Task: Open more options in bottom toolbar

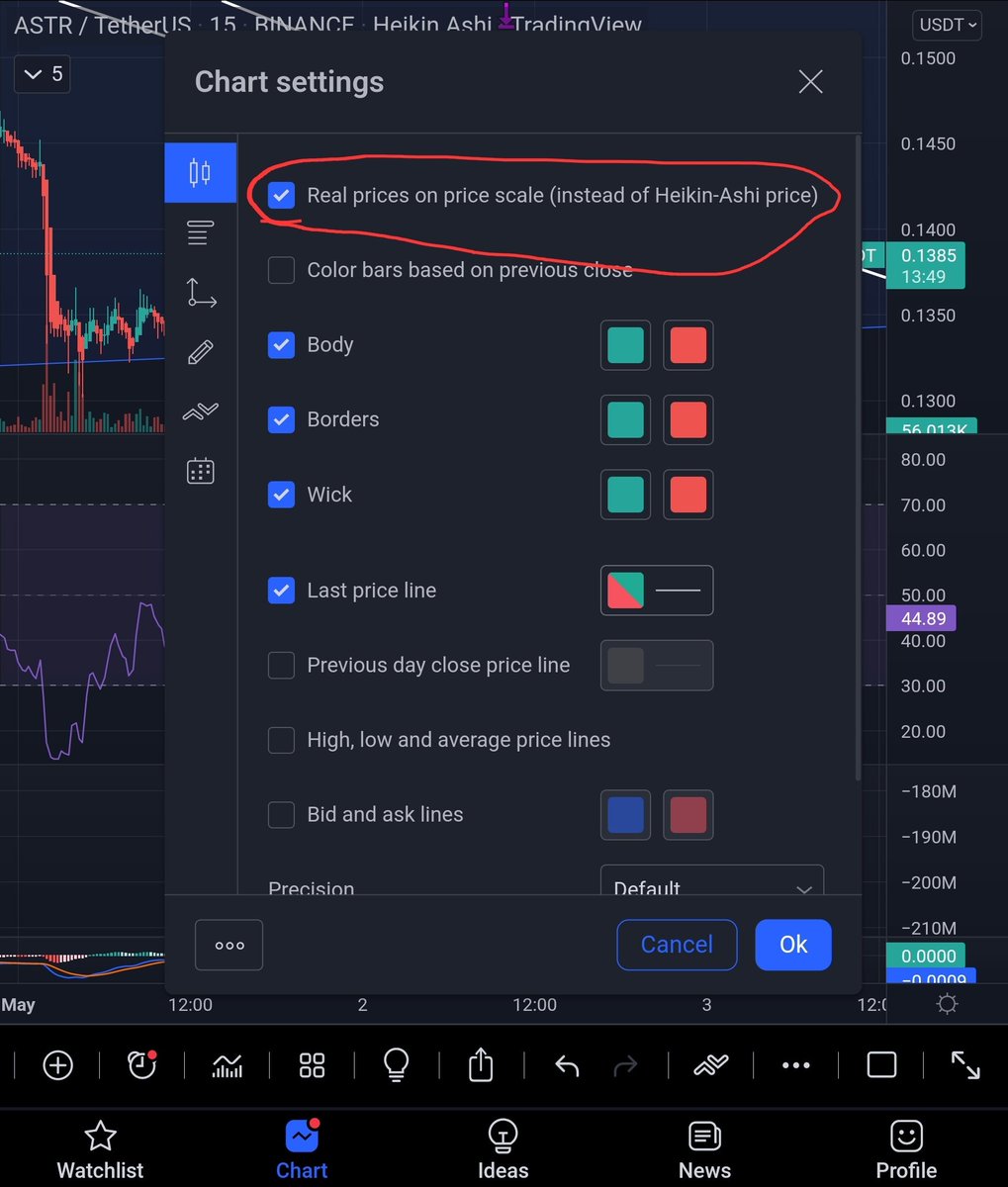Action: pos(796,1065)
